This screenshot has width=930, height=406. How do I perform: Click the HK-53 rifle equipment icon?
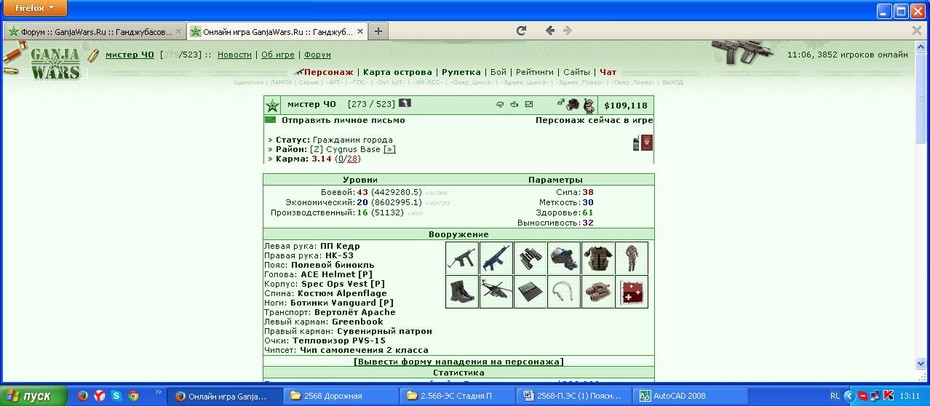pyautogui.click(x=496, y=258)
